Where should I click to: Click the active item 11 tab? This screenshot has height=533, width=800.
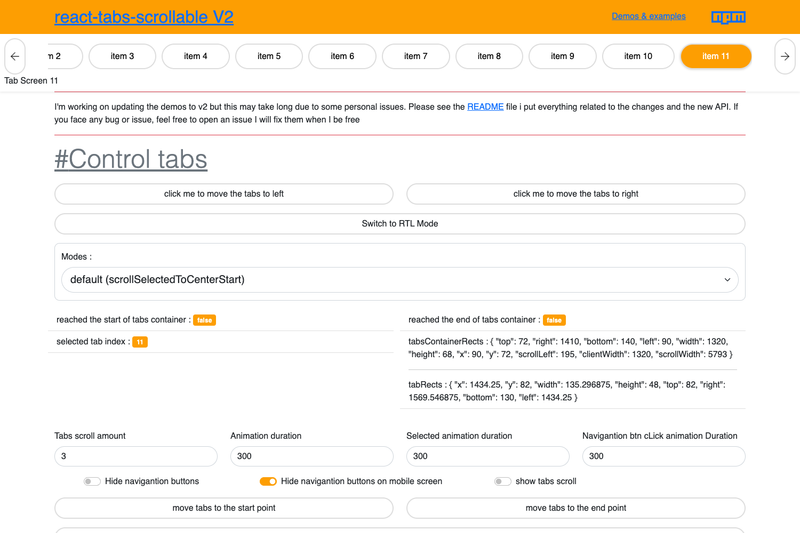tap(716, 56)
